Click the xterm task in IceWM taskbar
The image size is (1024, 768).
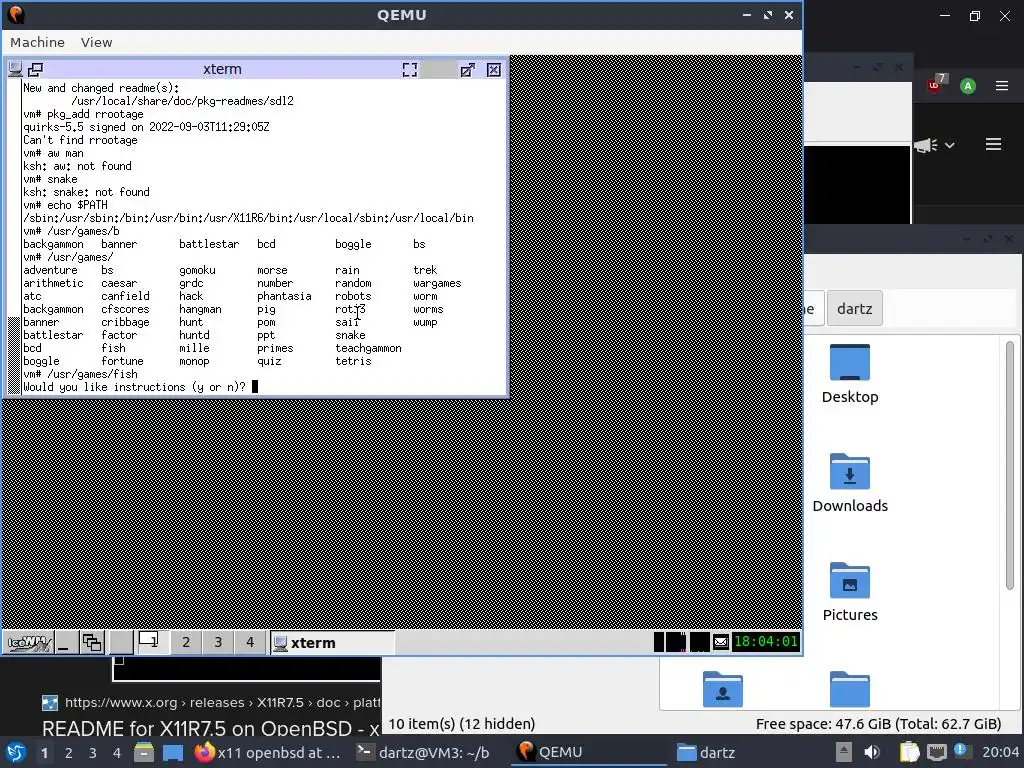click(332, 643)
